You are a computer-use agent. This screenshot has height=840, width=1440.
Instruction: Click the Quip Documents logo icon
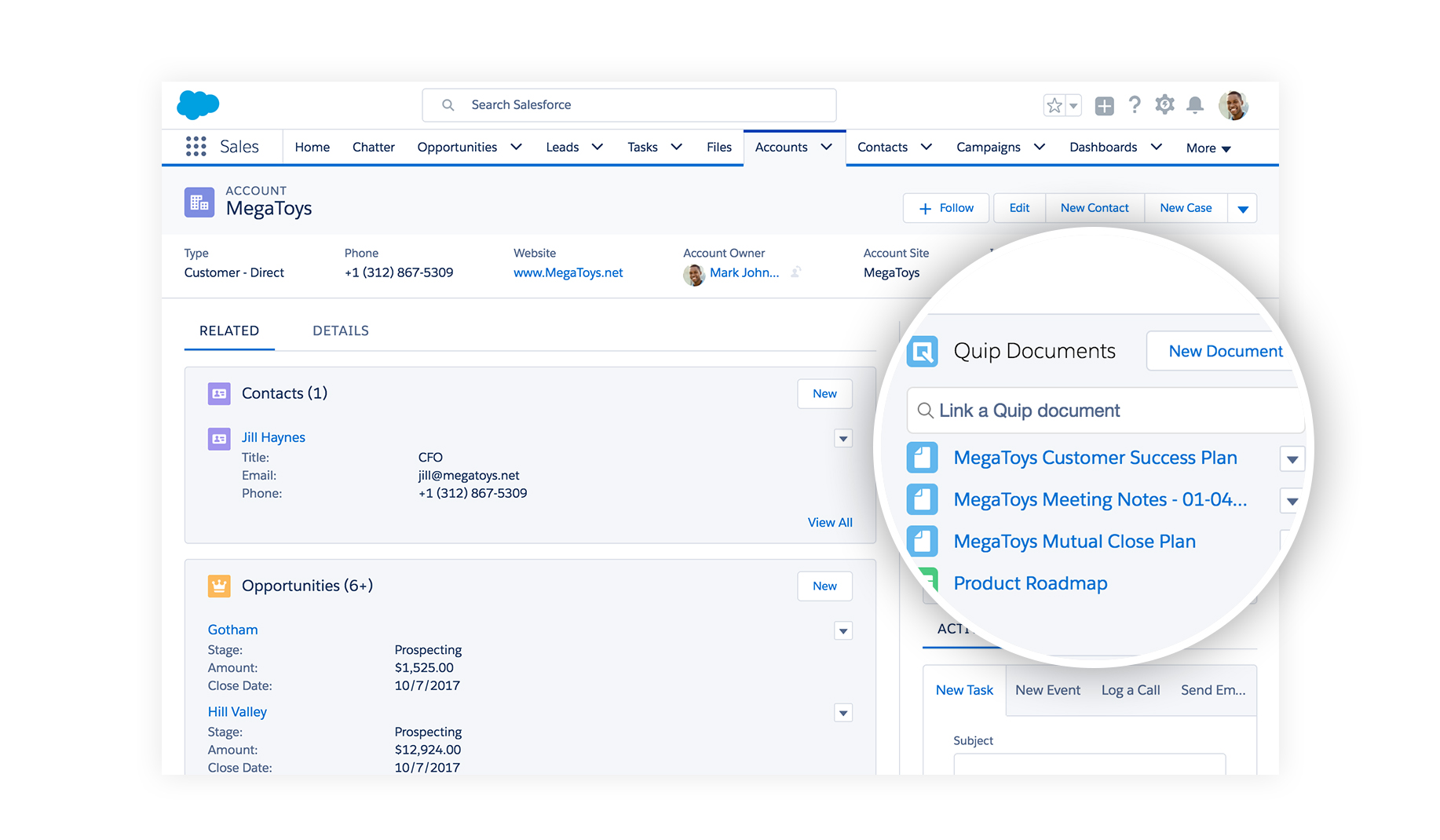923,351
